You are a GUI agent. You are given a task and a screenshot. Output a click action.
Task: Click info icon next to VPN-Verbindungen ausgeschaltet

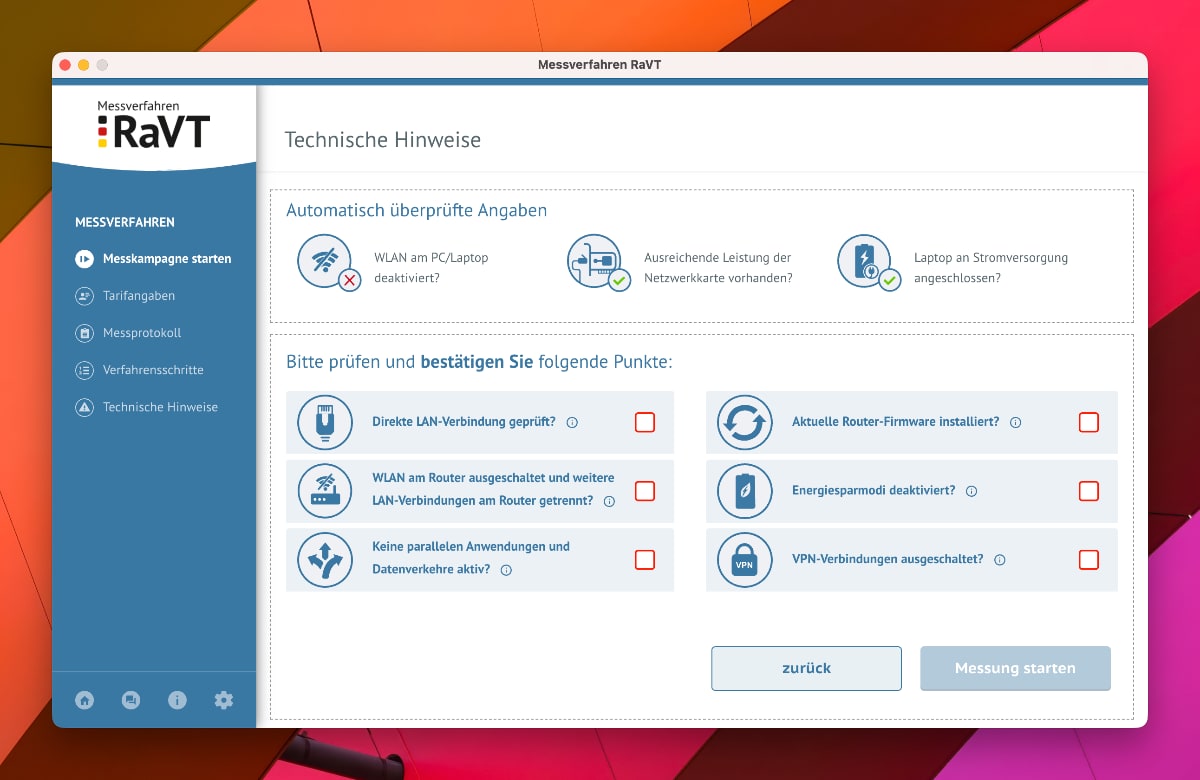tap(999, 560)
